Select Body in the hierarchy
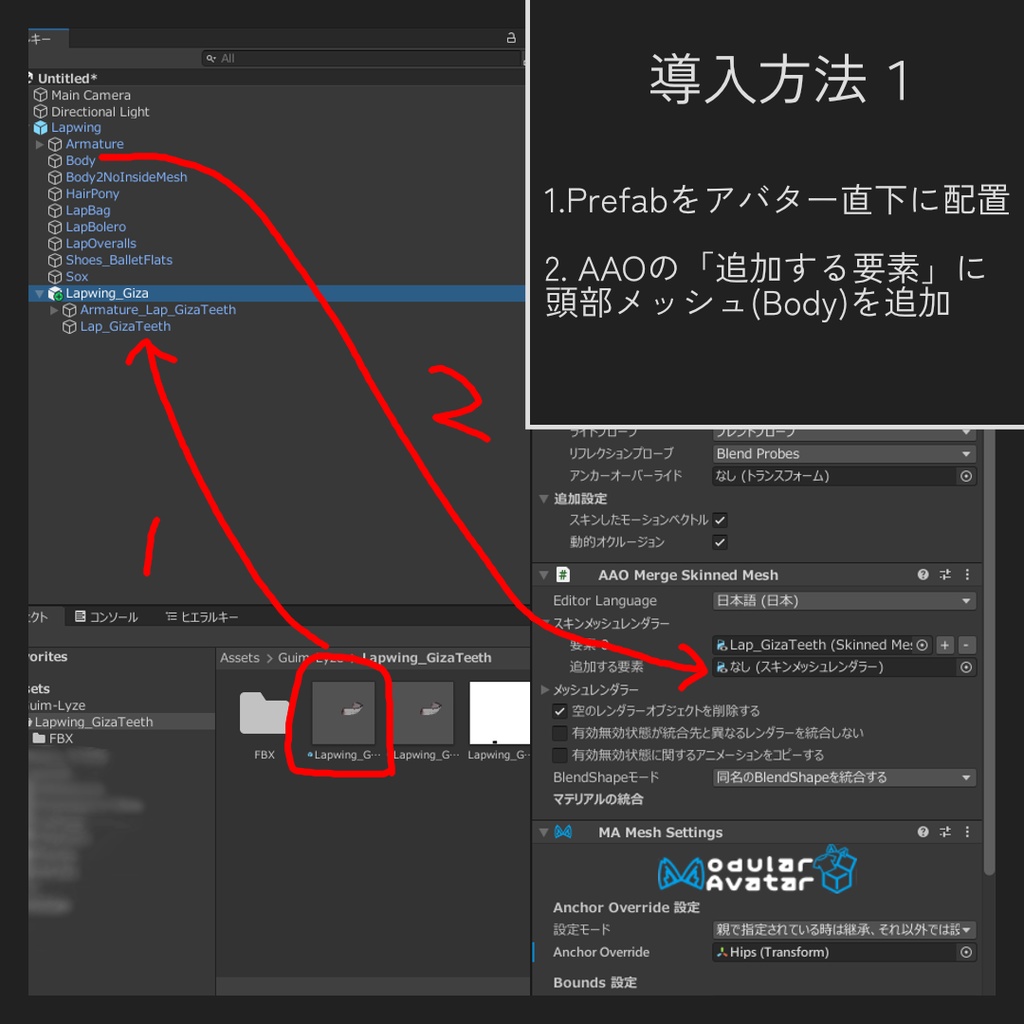The height and width of the screenshot is (1024, 1024). tap(80, 160)
